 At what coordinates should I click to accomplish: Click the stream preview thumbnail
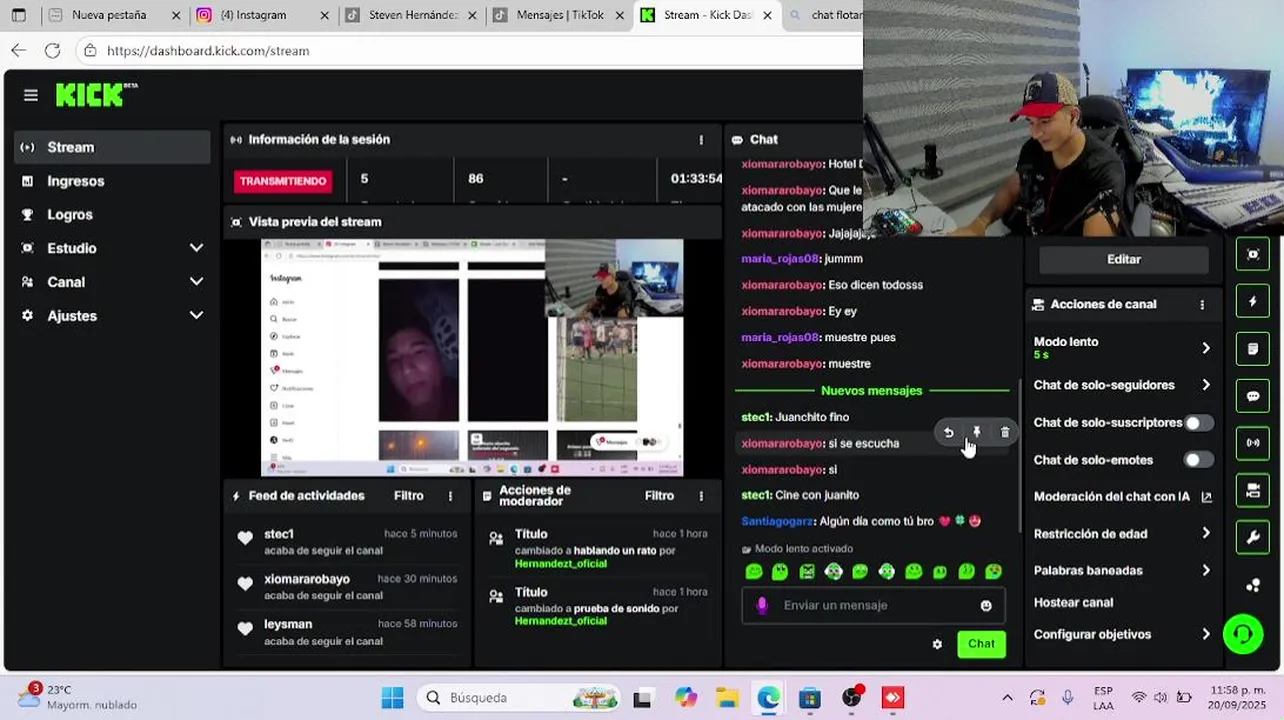point(472,357)
